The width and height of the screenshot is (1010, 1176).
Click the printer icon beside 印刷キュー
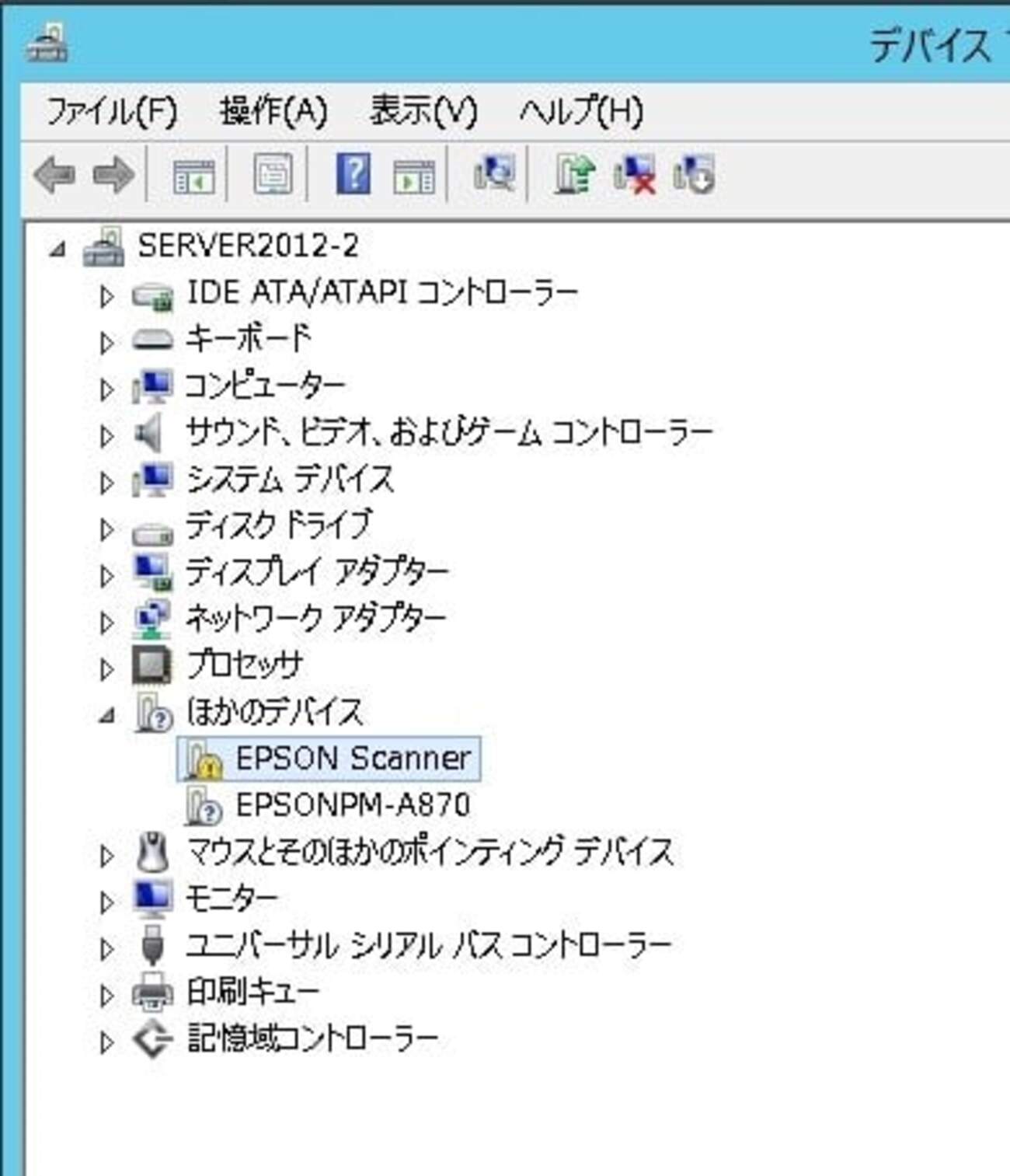(x=152, y=992)
